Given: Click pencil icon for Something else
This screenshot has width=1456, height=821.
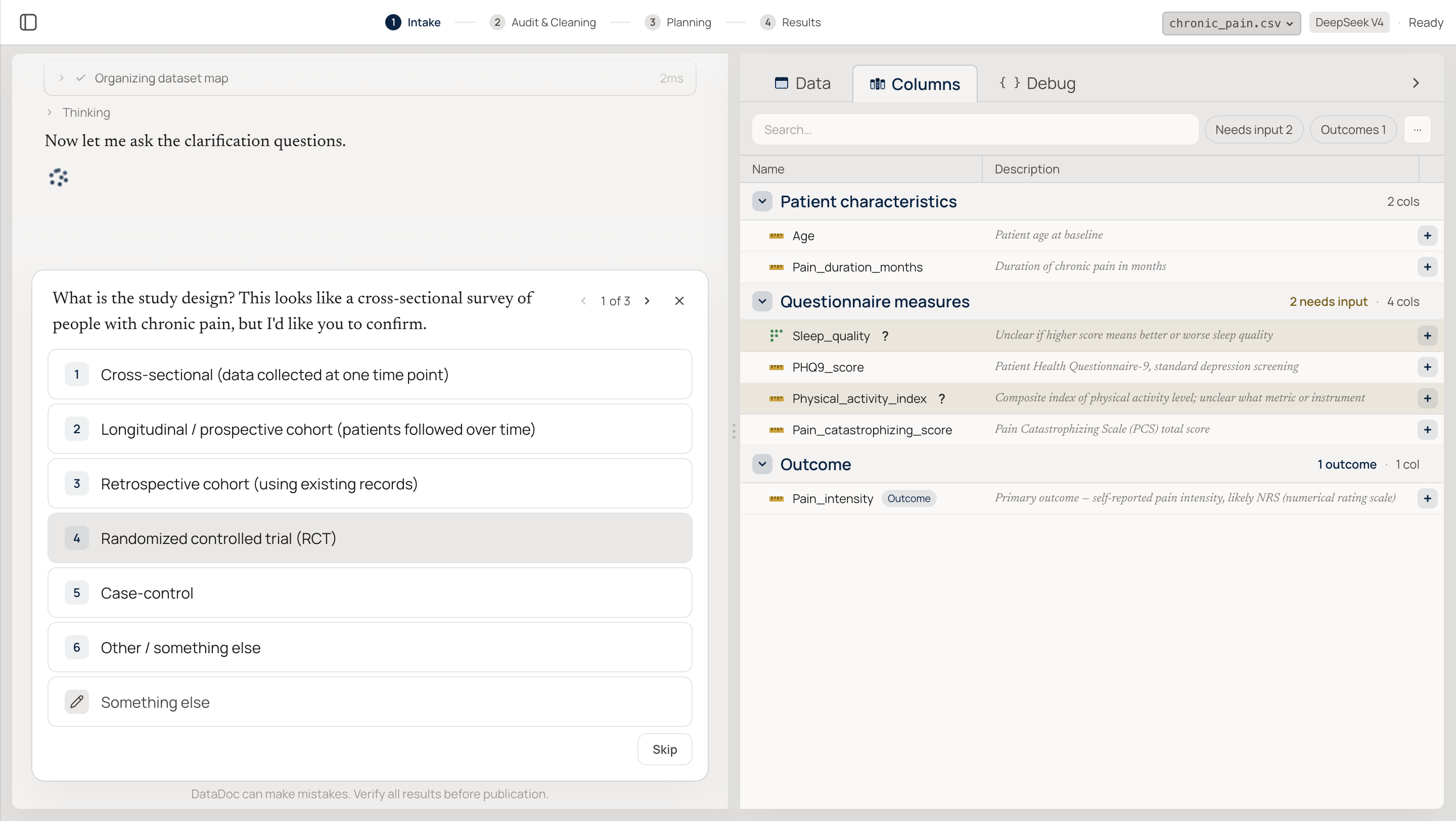Looking at the screenshot, I should point(77,702).
